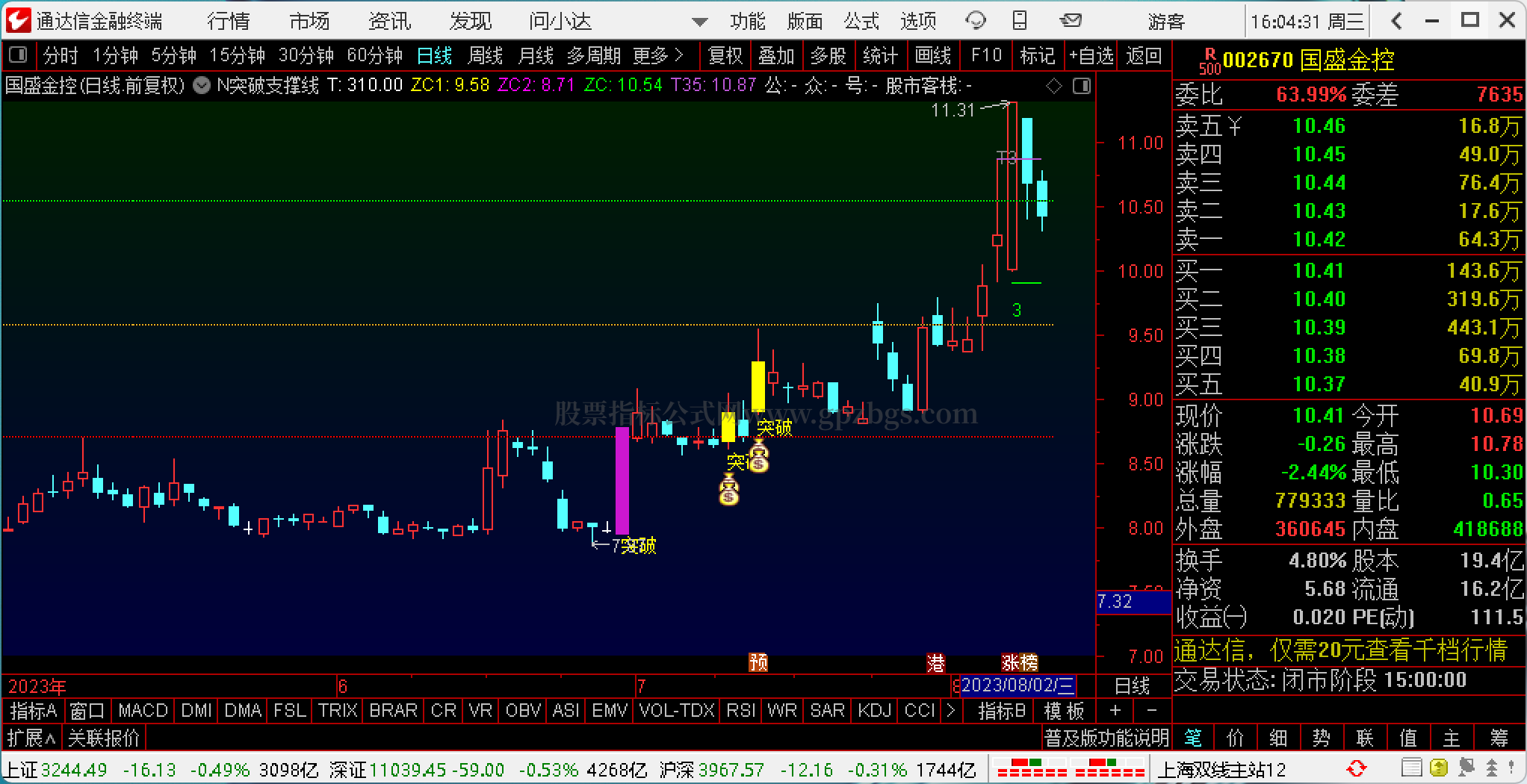Open the 指标B indicator list
Screen dimensions: 1527x784
(1003, 711)
